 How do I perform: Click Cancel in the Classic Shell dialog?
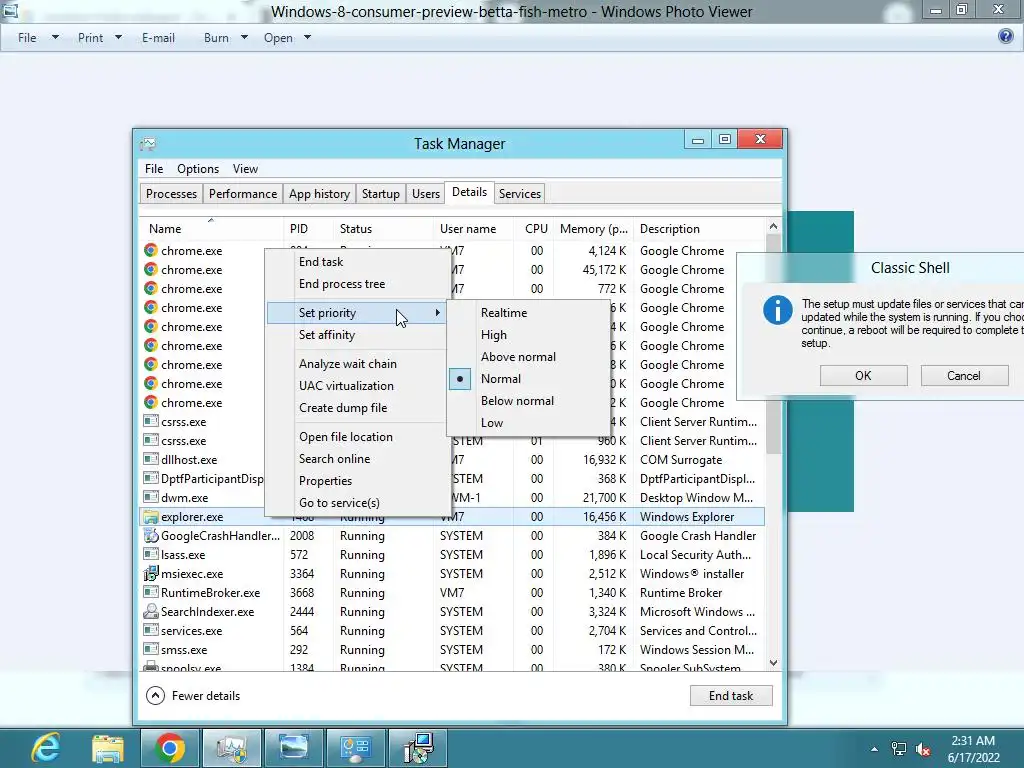[964, 376]
